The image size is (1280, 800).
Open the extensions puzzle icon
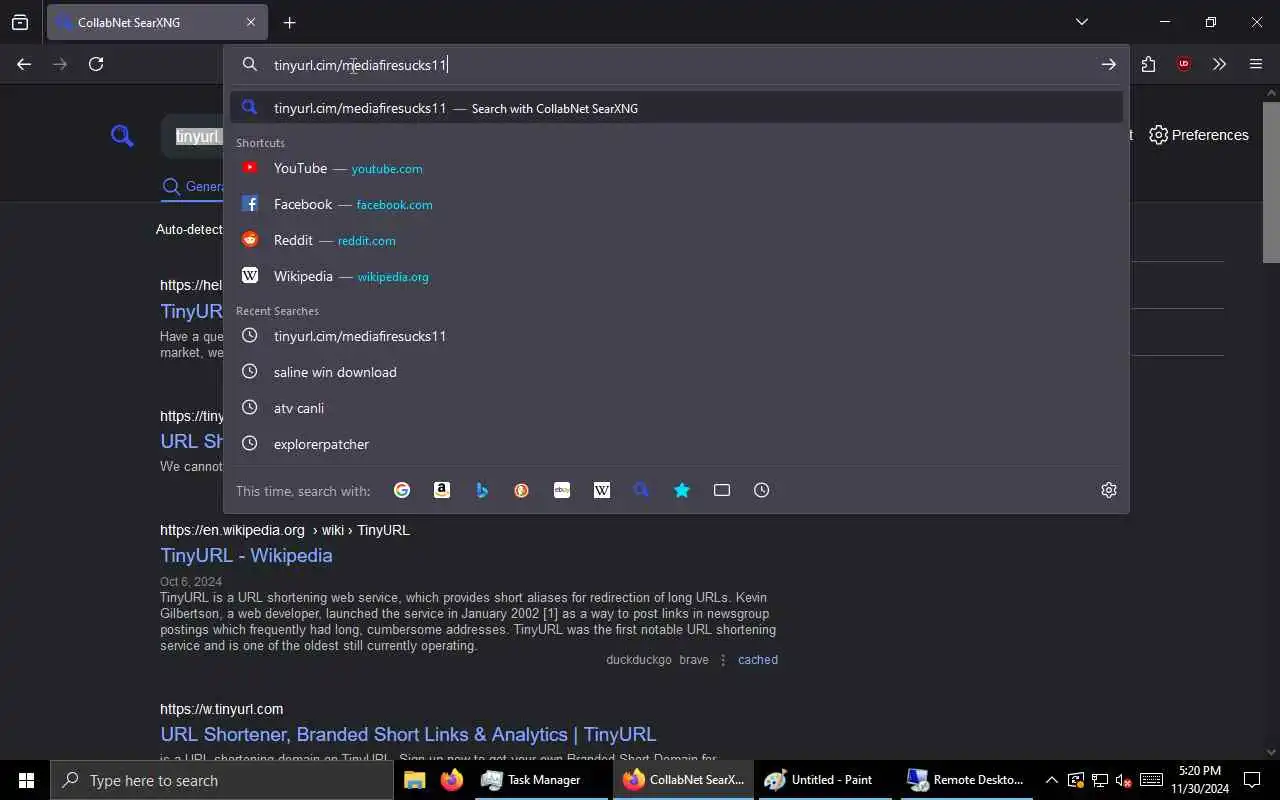tap(1148, 64)
